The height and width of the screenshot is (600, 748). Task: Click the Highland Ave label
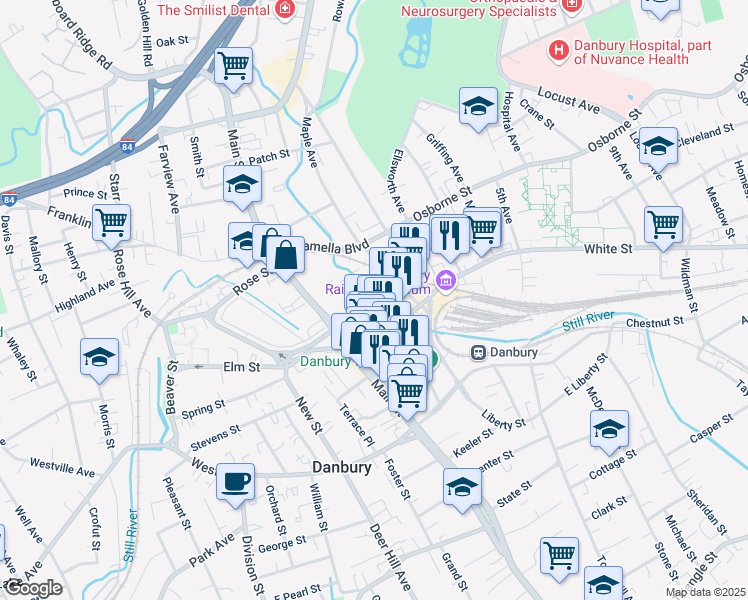point(85,296)
